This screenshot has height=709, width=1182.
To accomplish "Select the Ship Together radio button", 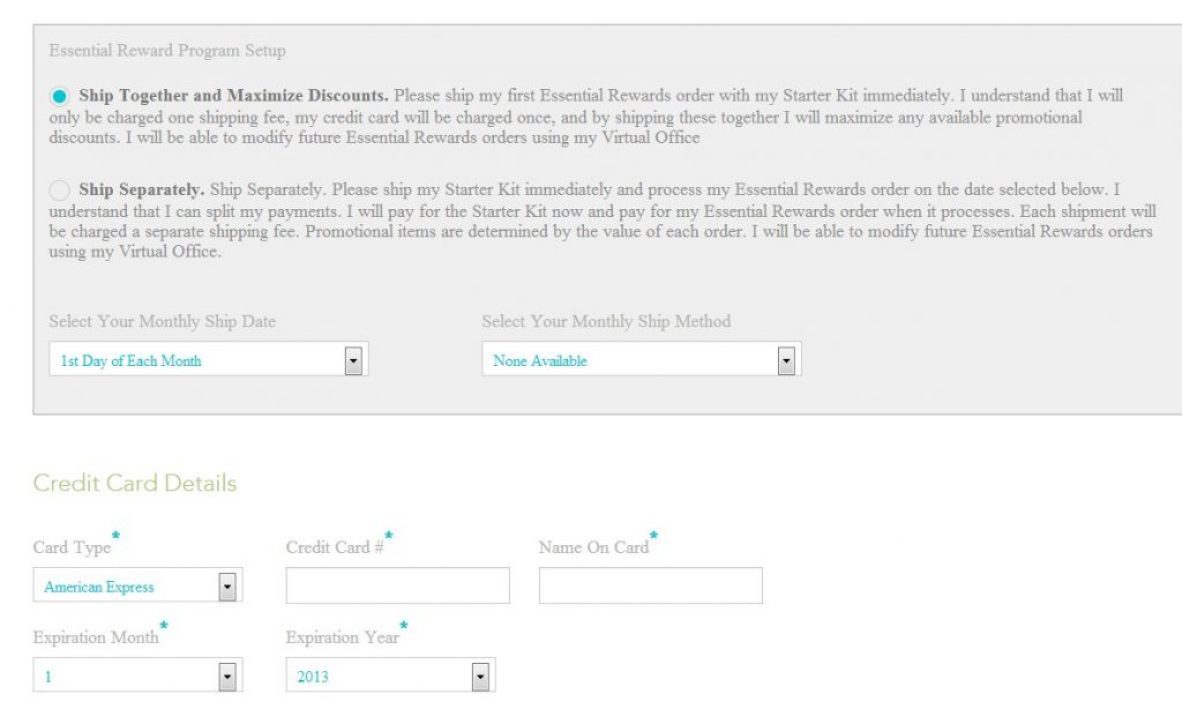I will click(x=60, y=97).
